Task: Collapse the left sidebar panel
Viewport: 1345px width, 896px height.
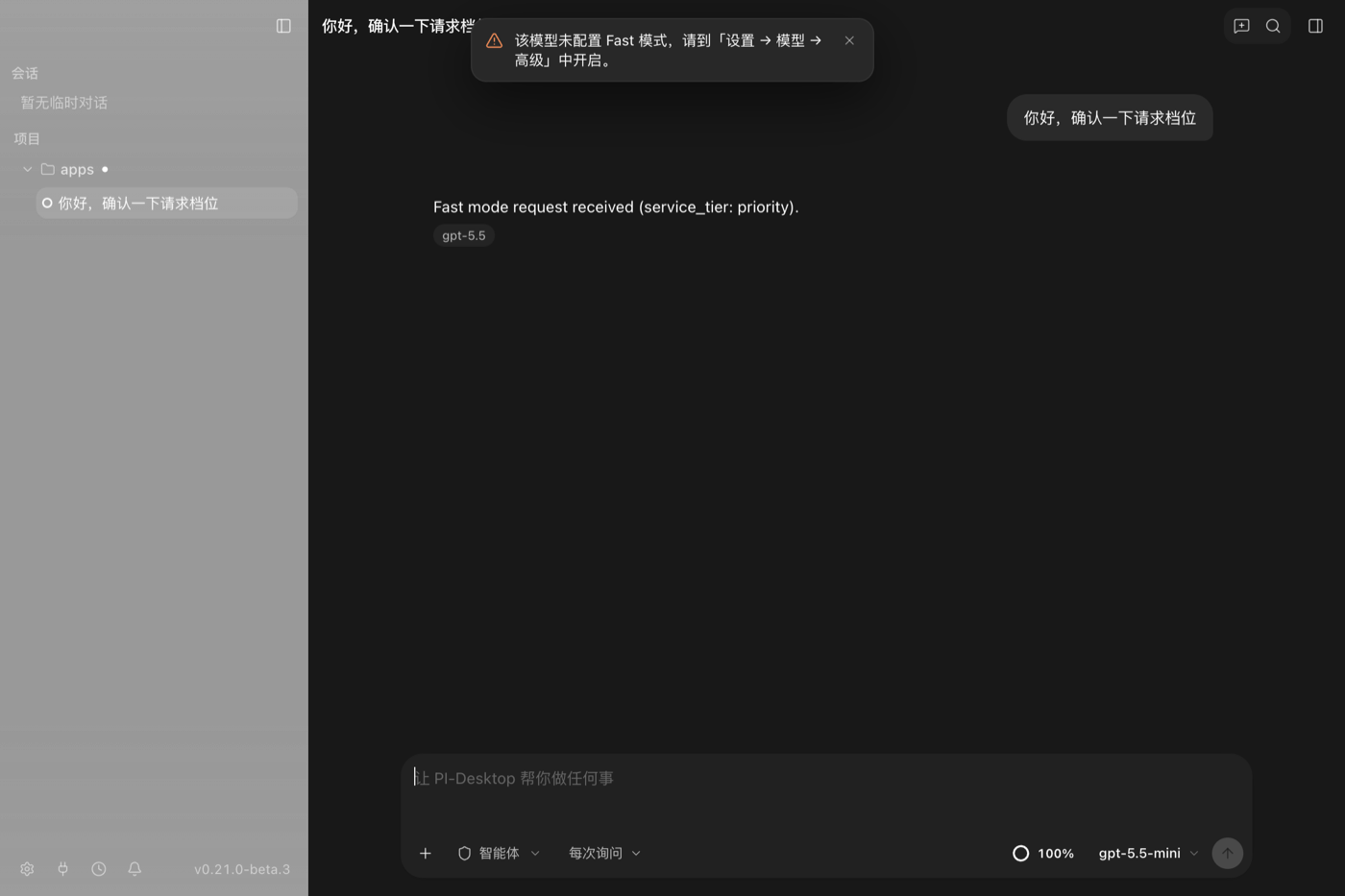Action: [283, 26]
